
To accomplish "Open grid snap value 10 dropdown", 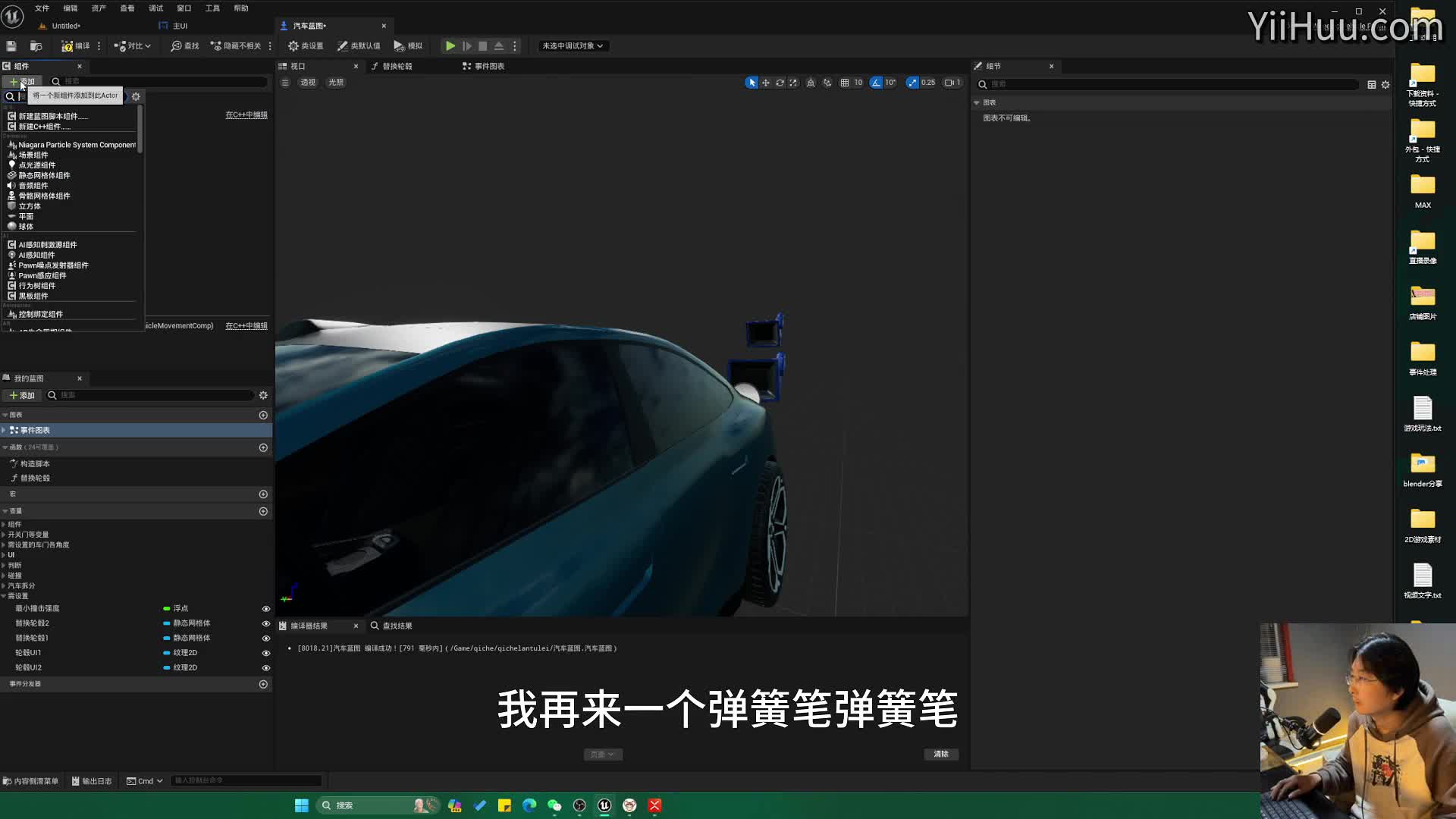I will click(858, 83).
